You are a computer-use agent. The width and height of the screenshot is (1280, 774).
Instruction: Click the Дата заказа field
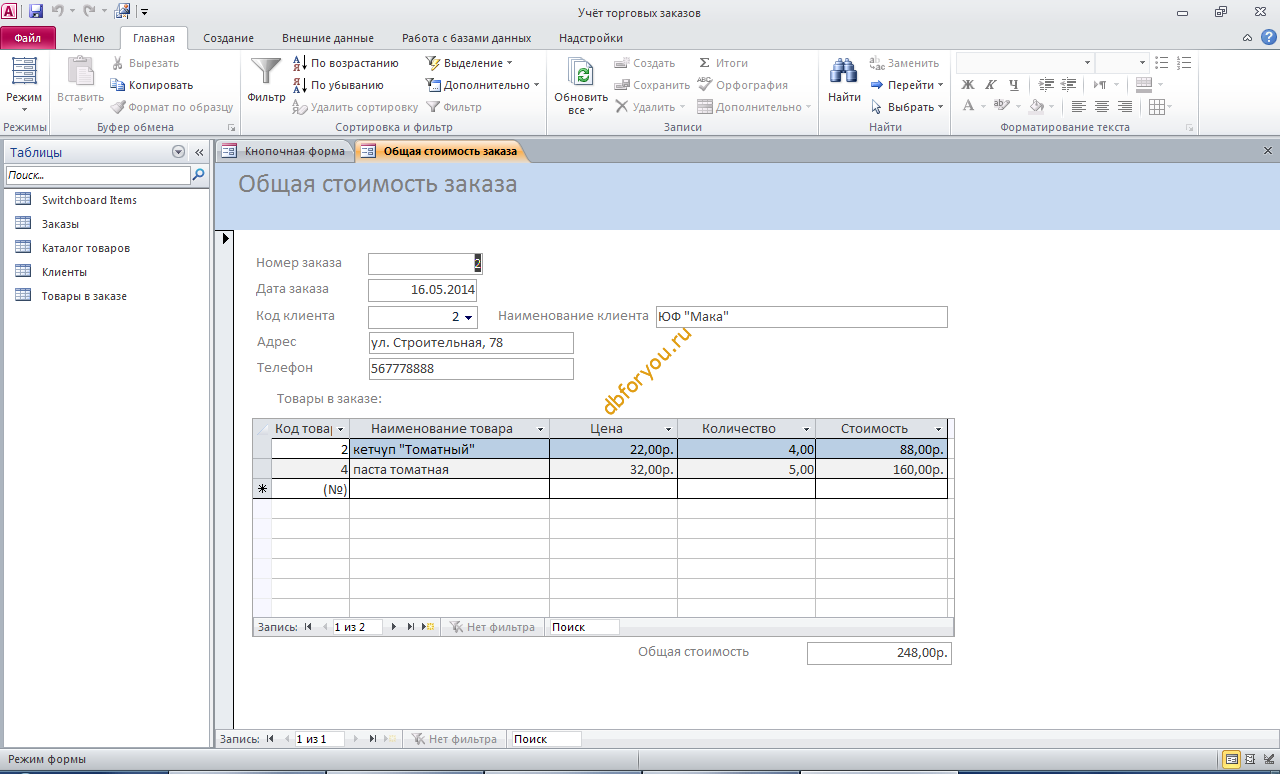422,290
